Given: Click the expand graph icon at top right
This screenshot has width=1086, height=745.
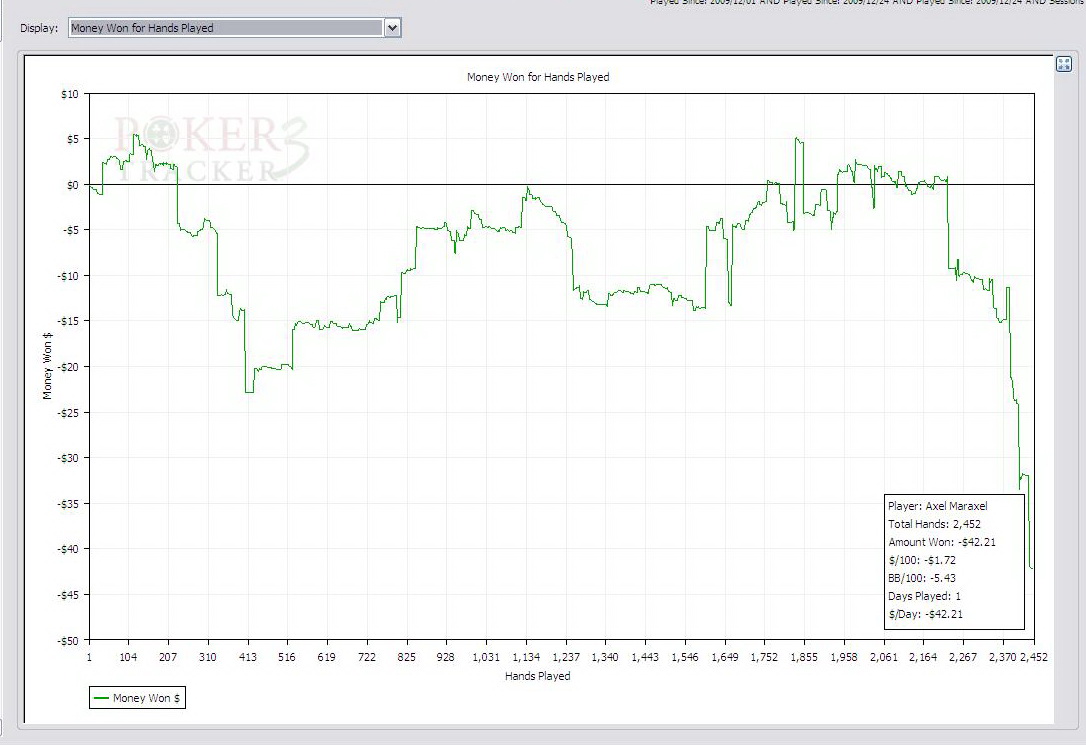Looking at the screenshot, I should pyautogui.click(x=1064, y=64).
